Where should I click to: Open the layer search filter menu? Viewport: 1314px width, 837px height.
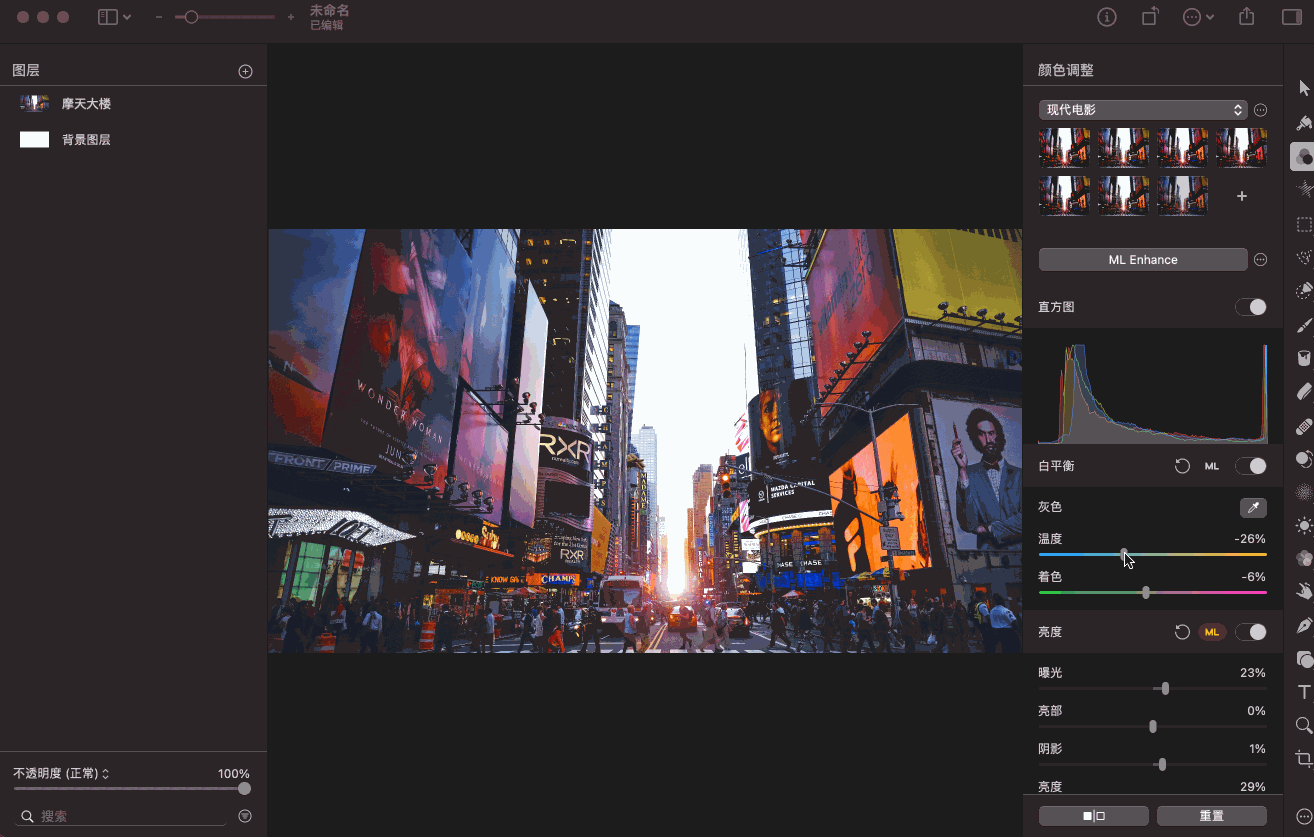pyautogui.click(x=245, y=816)
